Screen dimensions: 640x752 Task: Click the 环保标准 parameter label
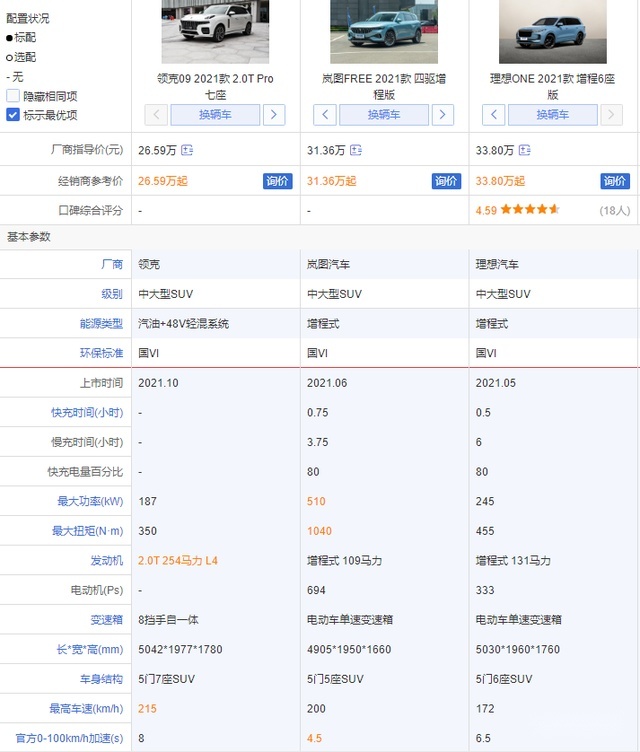coord(101,353)
